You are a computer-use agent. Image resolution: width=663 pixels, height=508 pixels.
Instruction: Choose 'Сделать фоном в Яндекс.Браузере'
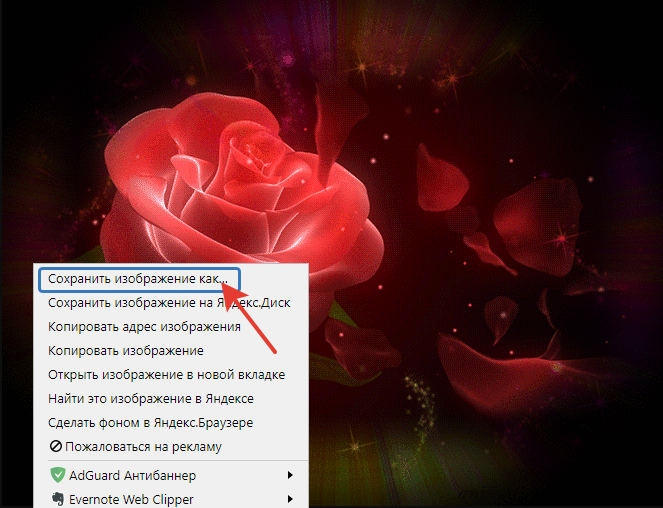point(171,423)
